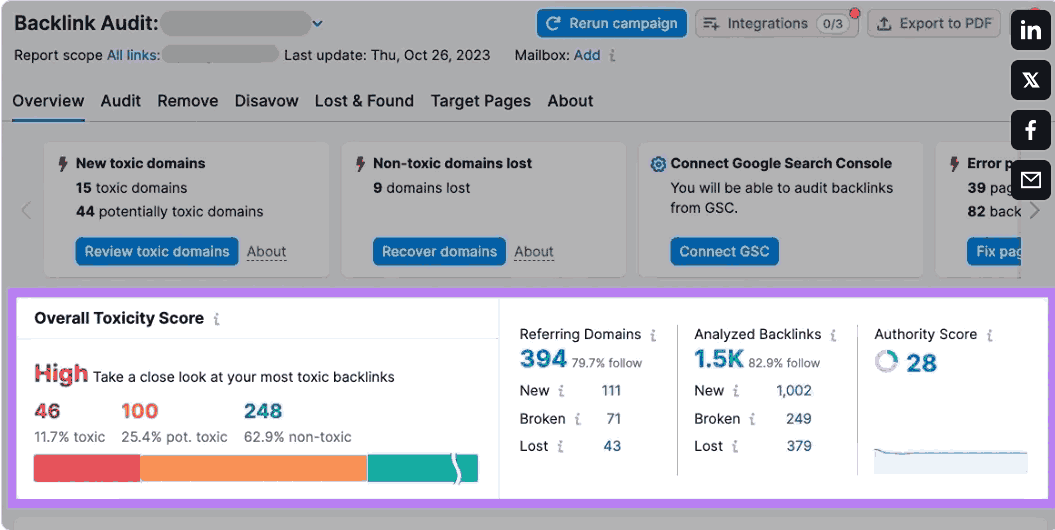The image size is (1055, 530).
Task: Click info icon for Referring Domains New
Action: coord(561,391)
